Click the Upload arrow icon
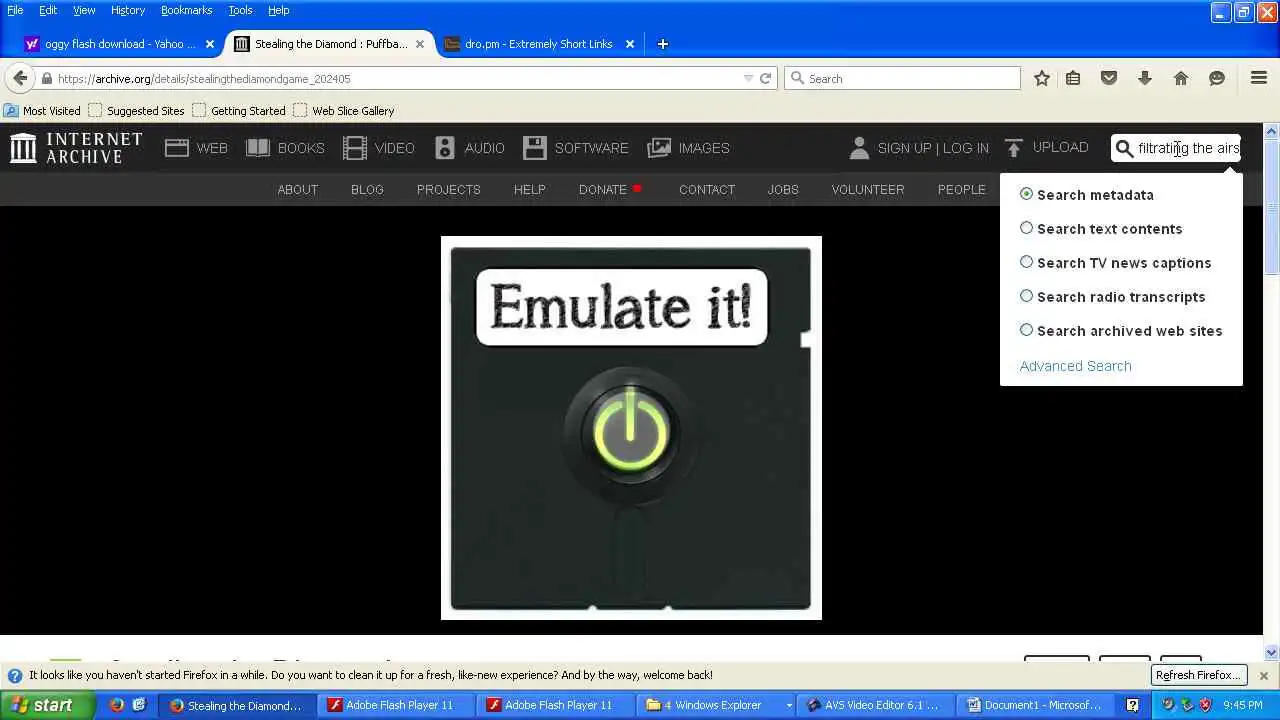 [x=1014, y=148]
